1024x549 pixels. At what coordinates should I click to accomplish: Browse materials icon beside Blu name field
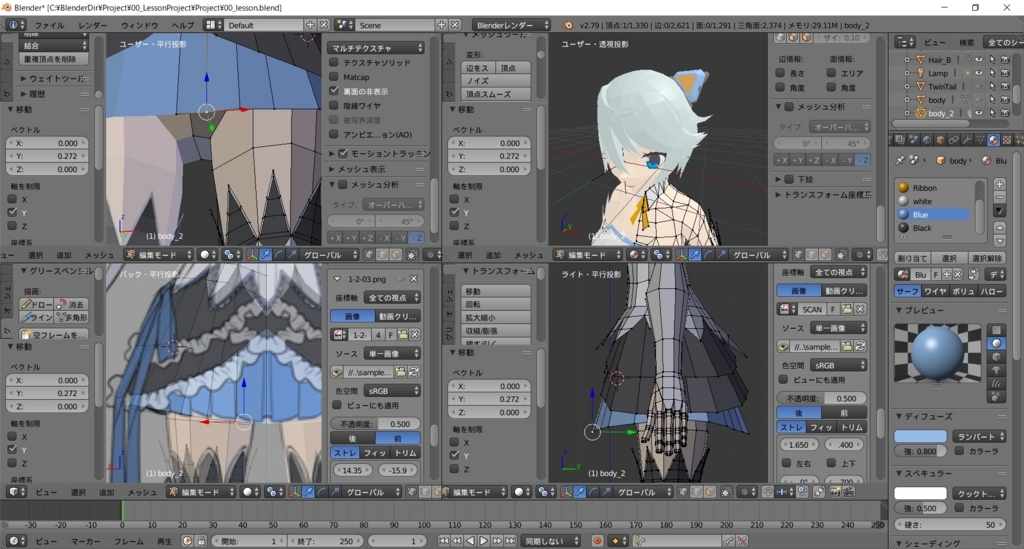[903, 274]
